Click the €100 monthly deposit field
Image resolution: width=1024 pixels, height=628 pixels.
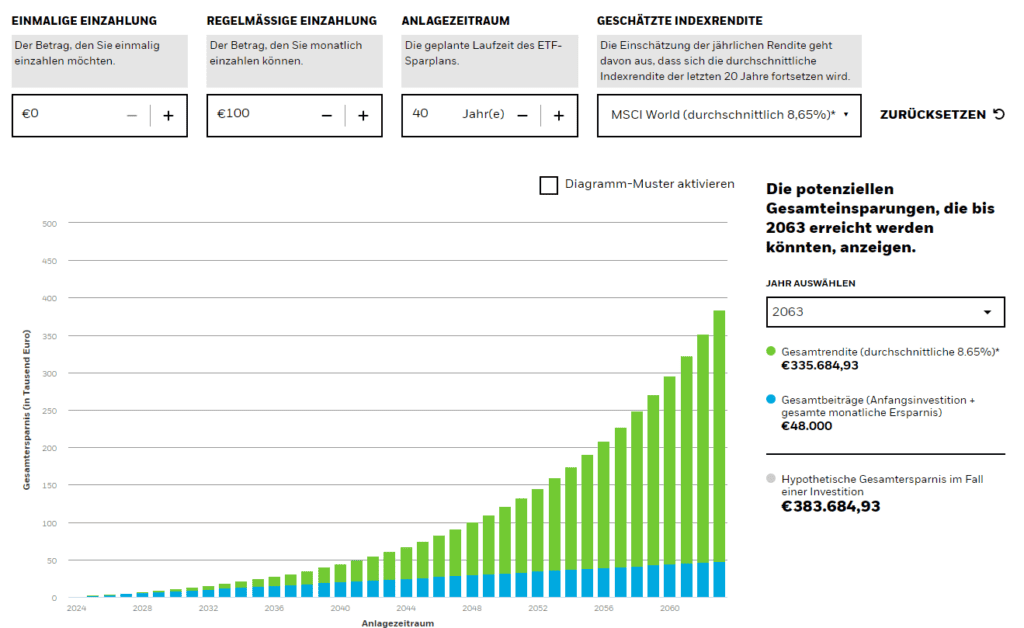click(x=260, y=115)
